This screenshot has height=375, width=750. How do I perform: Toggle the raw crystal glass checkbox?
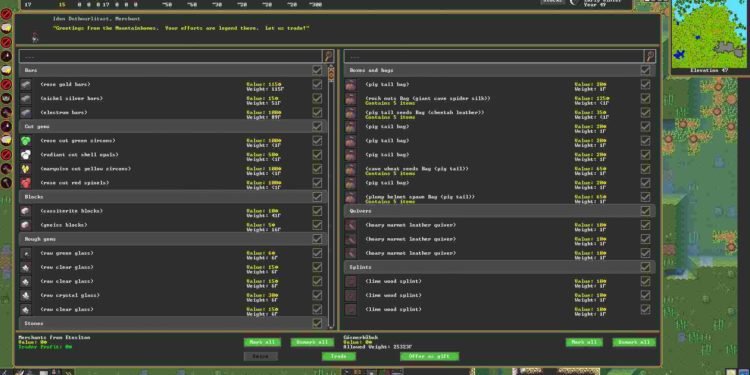point(317,296)
